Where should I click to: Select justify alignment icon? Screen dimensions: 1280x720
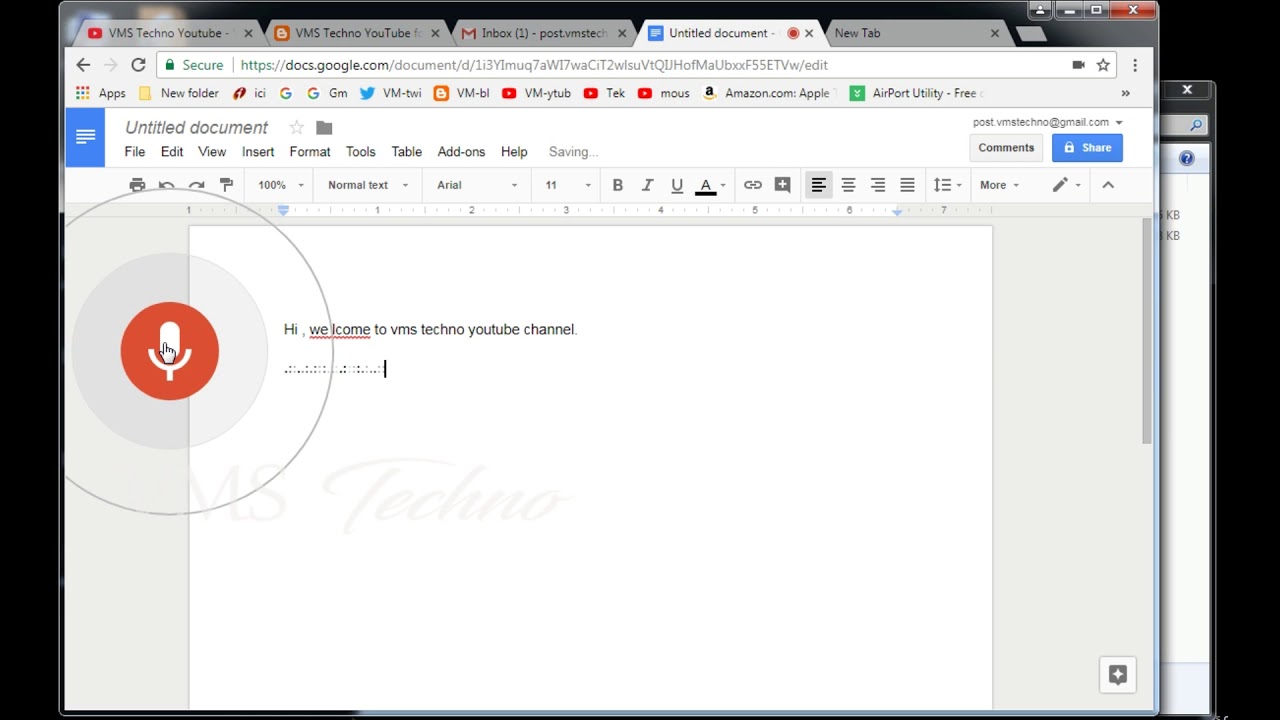(x=907, y=185)
